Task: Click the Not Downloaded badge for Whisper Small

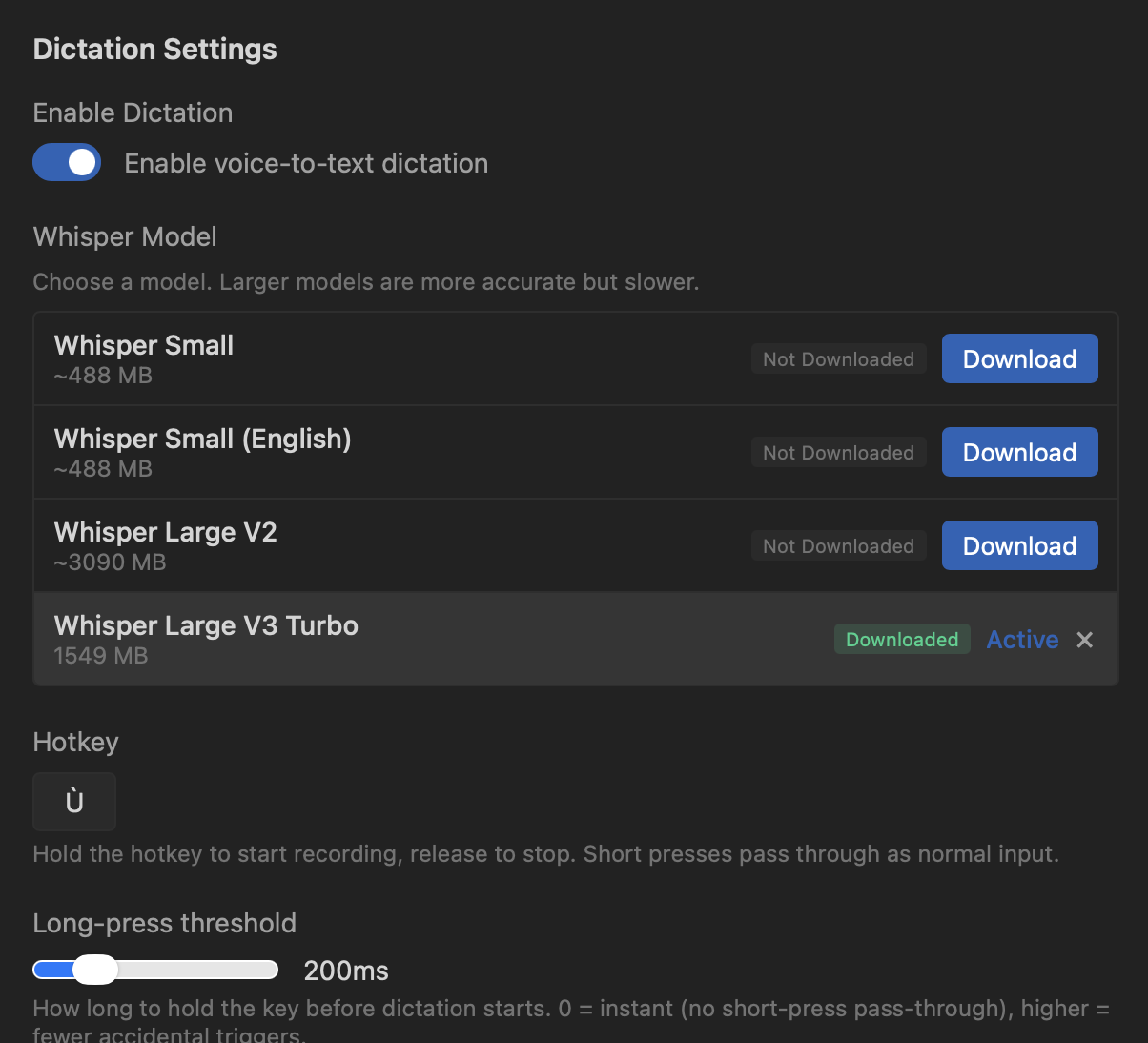Action: pos(838,358)
